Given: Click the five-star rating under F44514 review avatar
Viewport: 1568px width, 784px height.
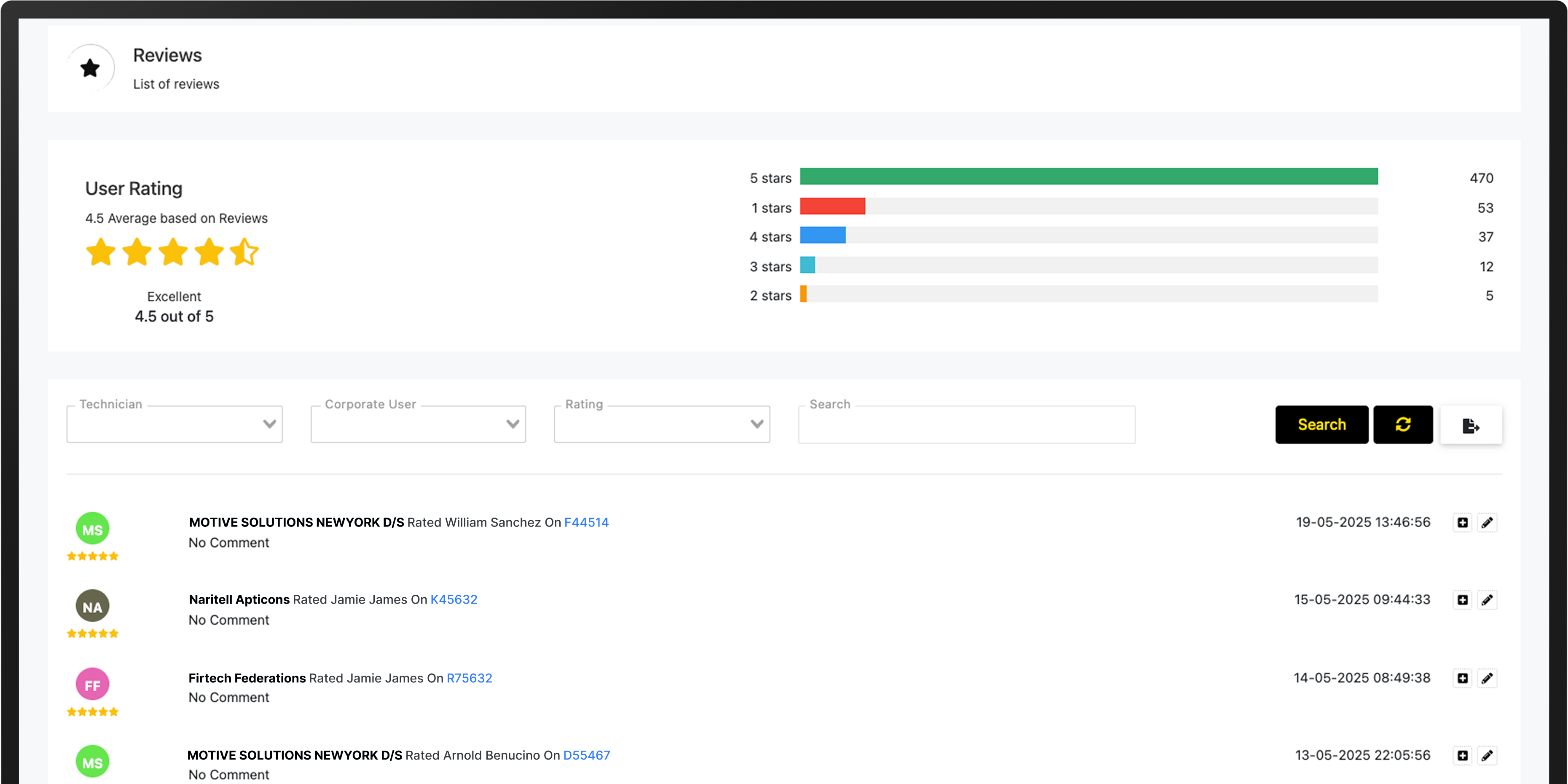Looking at the screenshot, I should (x=93, y=556).
